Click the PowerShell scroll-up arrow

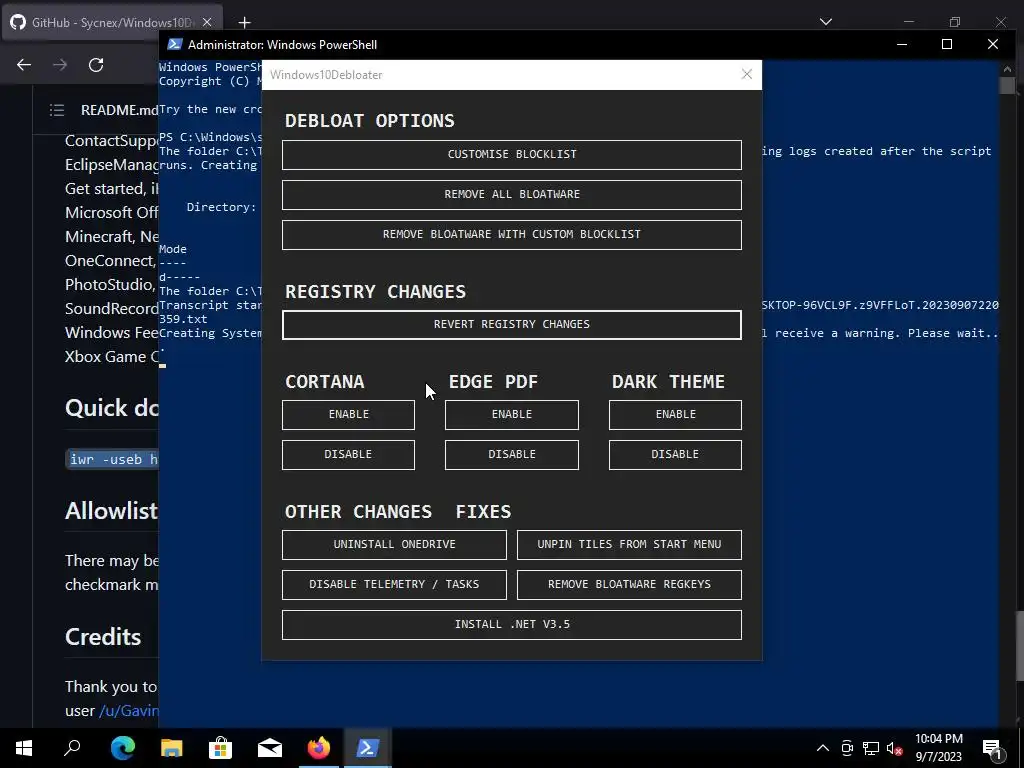[x=1006, y=69]
